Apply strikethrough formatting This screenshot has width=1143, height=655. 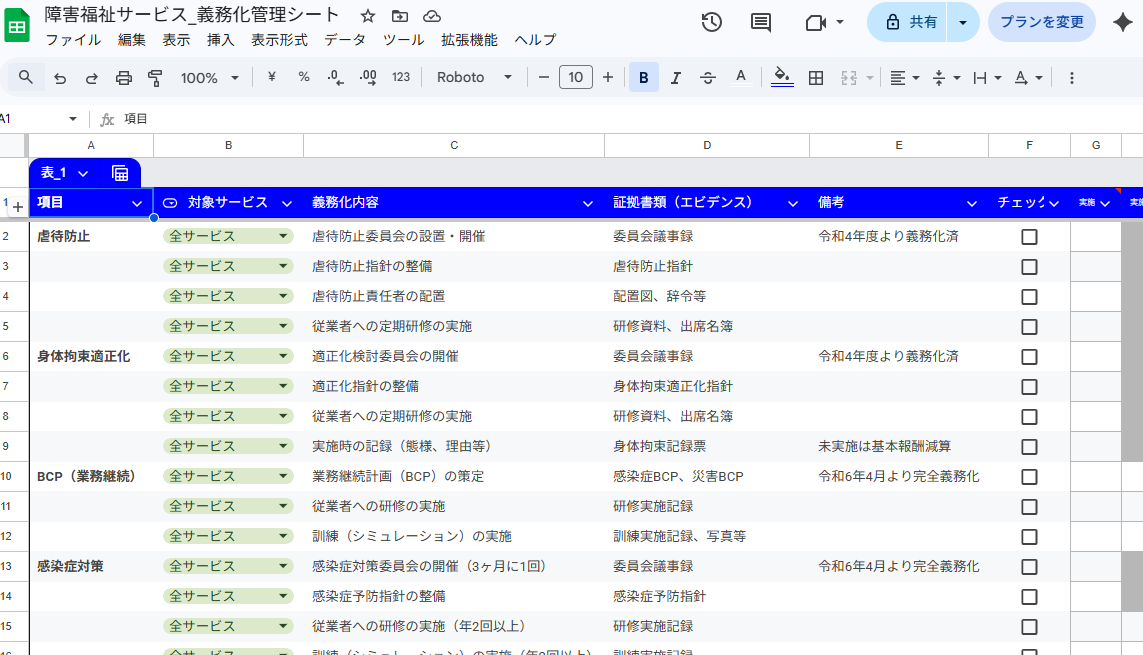708,78
